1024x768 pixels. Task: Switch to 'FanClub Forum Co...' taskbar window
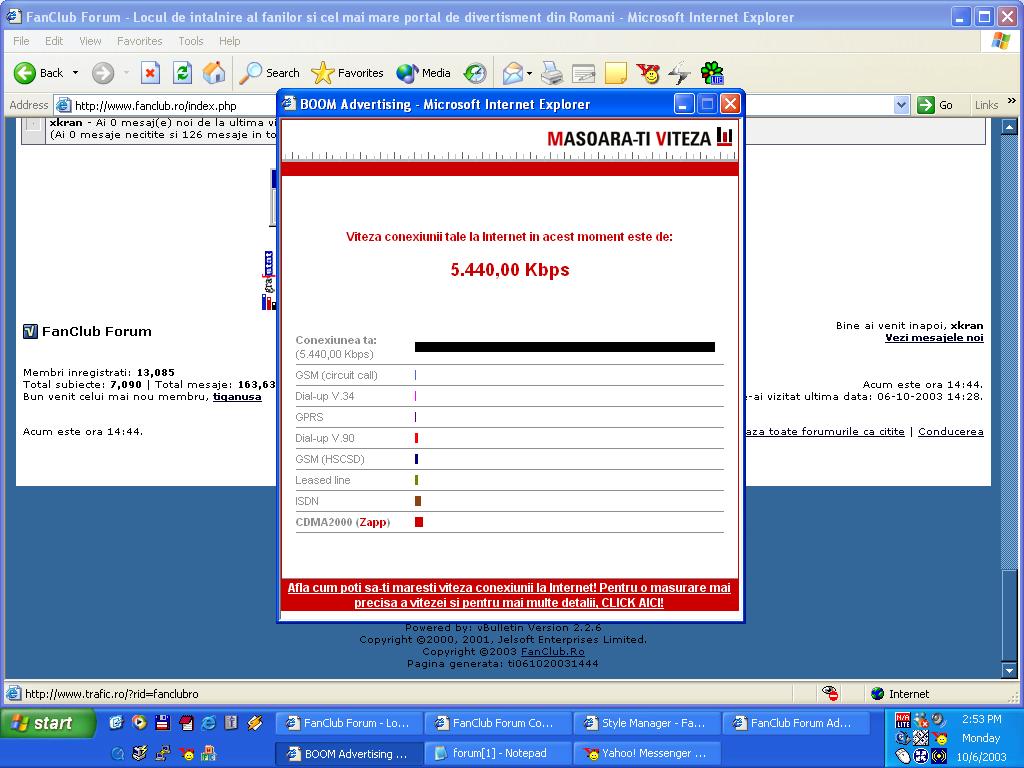[496, 723]
